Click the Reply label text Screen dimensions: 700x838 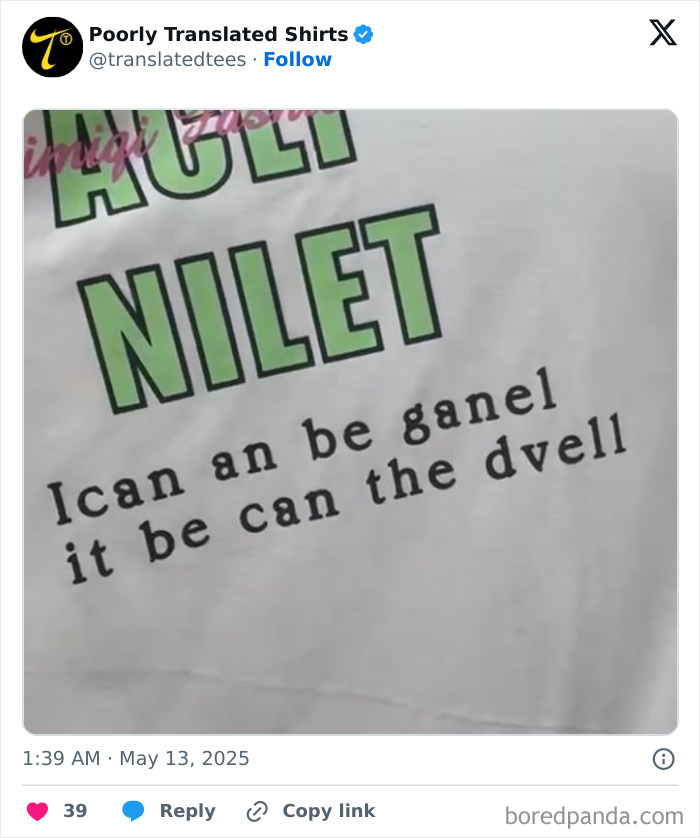click(188, 811)
